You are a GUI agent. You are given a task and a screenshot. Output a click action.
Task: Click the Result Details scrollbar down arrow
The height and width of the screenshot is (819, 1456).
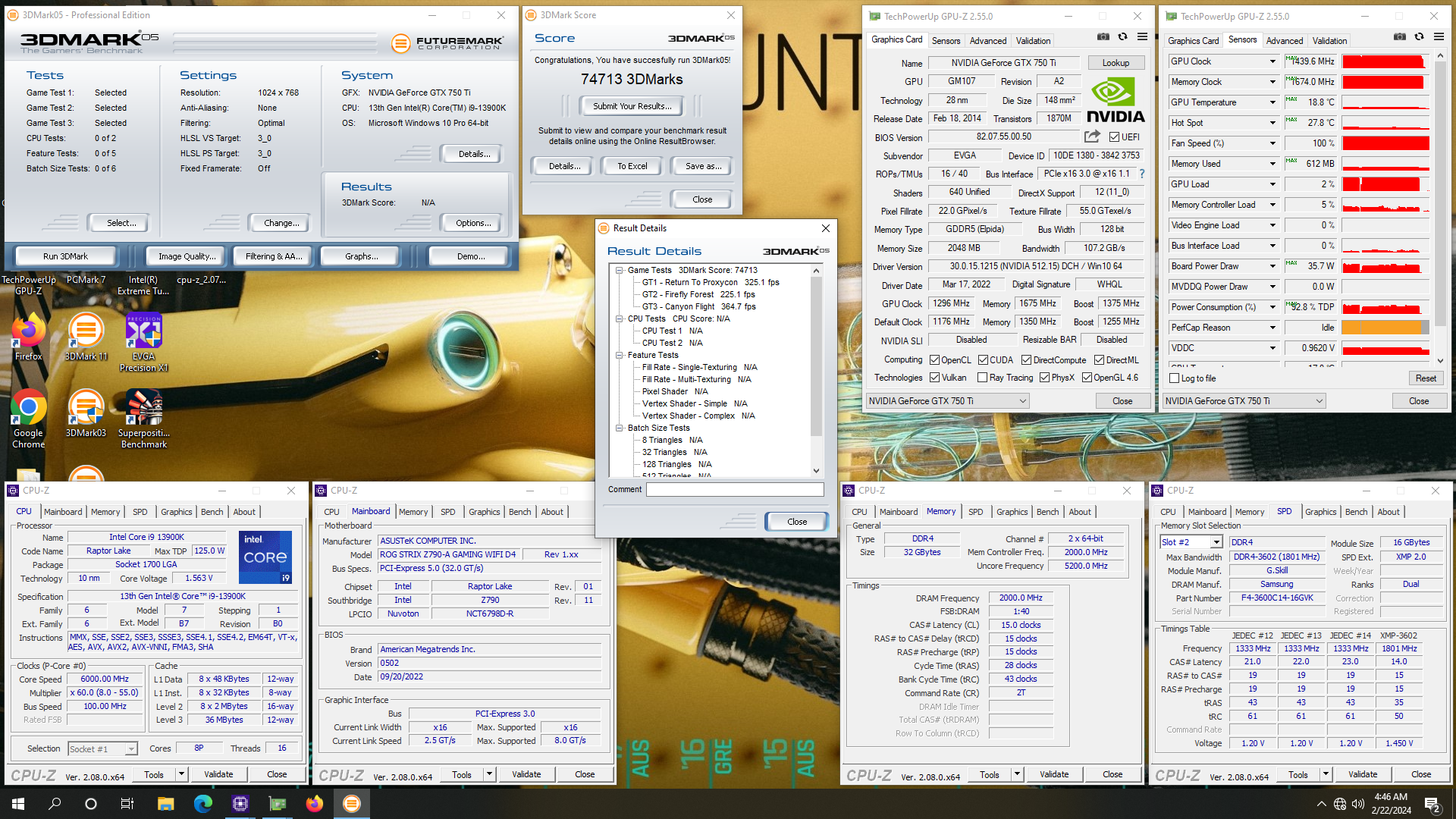tap(816, 471)
